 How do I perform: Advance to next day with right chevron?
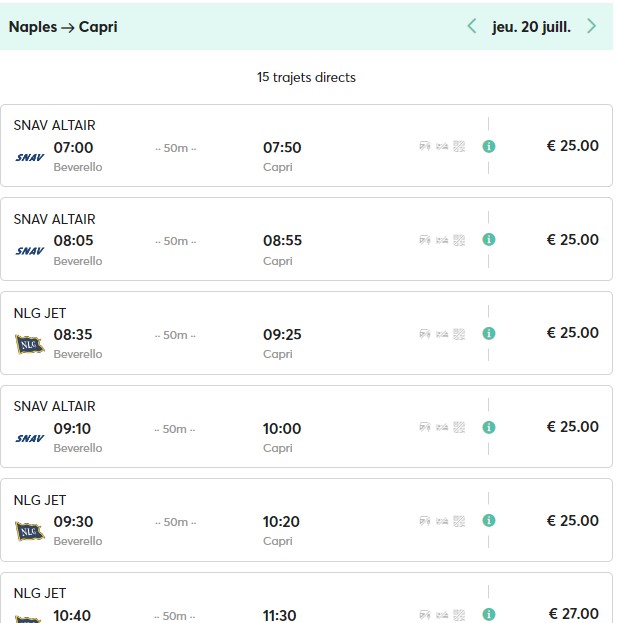pos(592,27)
